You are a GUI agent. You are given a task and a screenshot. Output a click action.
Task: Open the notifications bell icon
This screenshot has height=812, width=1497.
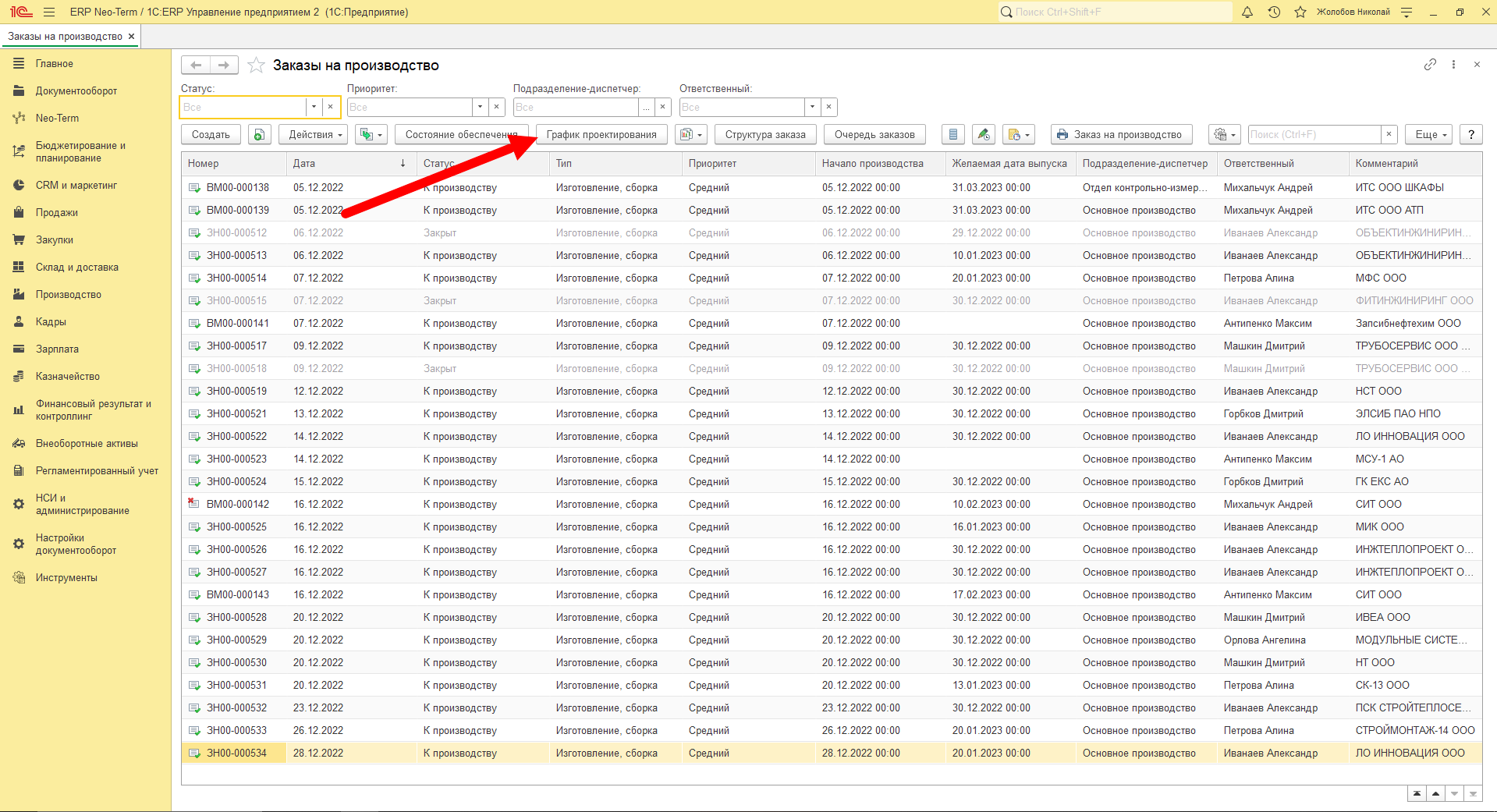pos(1247,12)
